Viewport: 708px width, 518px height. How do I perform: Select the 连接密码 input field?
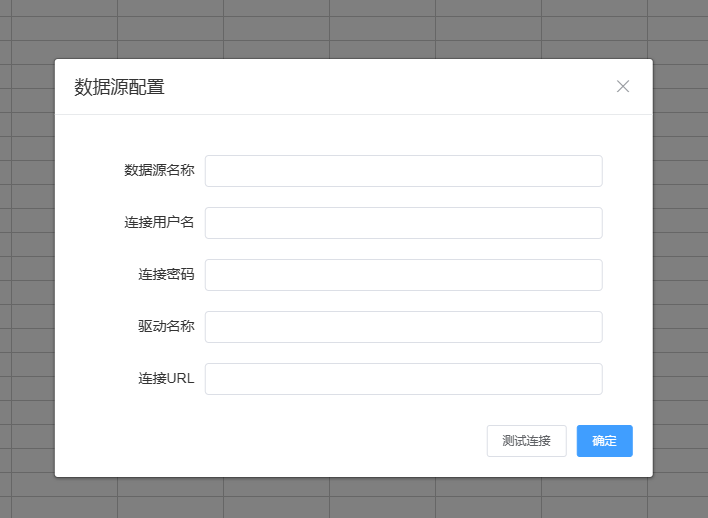pyautogui.click(x=403, y=275)
